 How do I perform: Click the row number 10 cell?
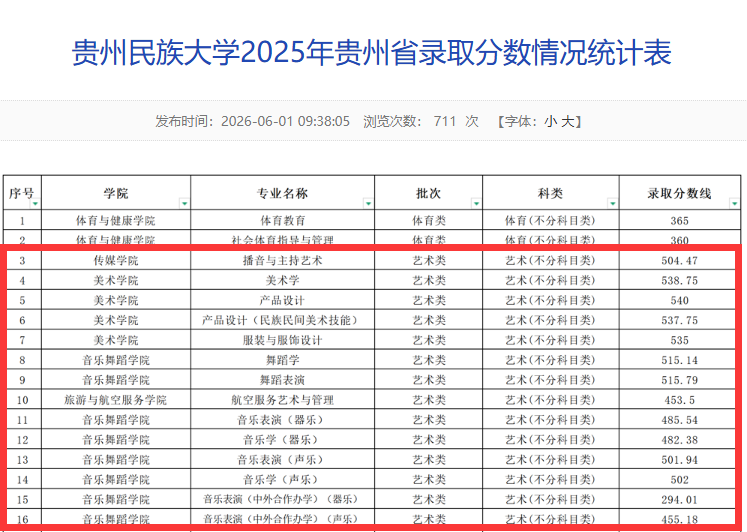[22, 400]
